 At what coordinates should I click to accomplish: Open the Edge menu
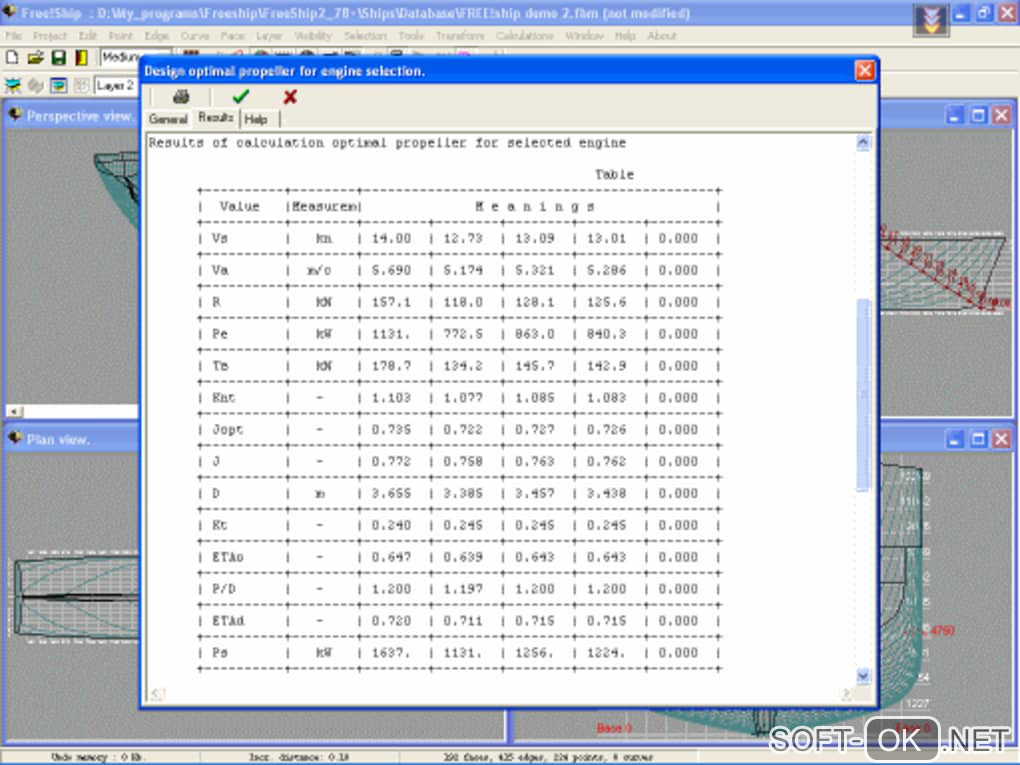click(156, 36)
